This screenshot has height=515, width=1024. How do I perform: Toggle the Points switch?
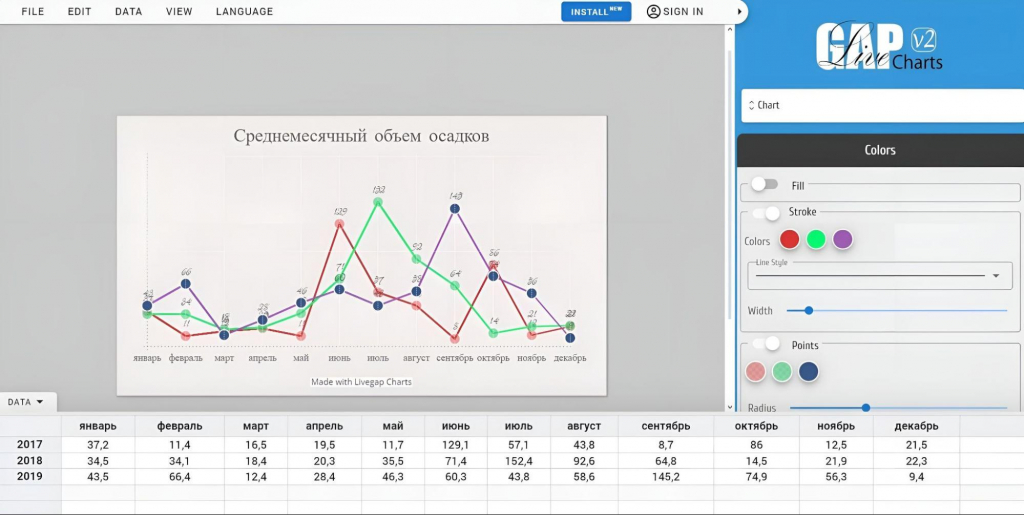tap(766, 344)
